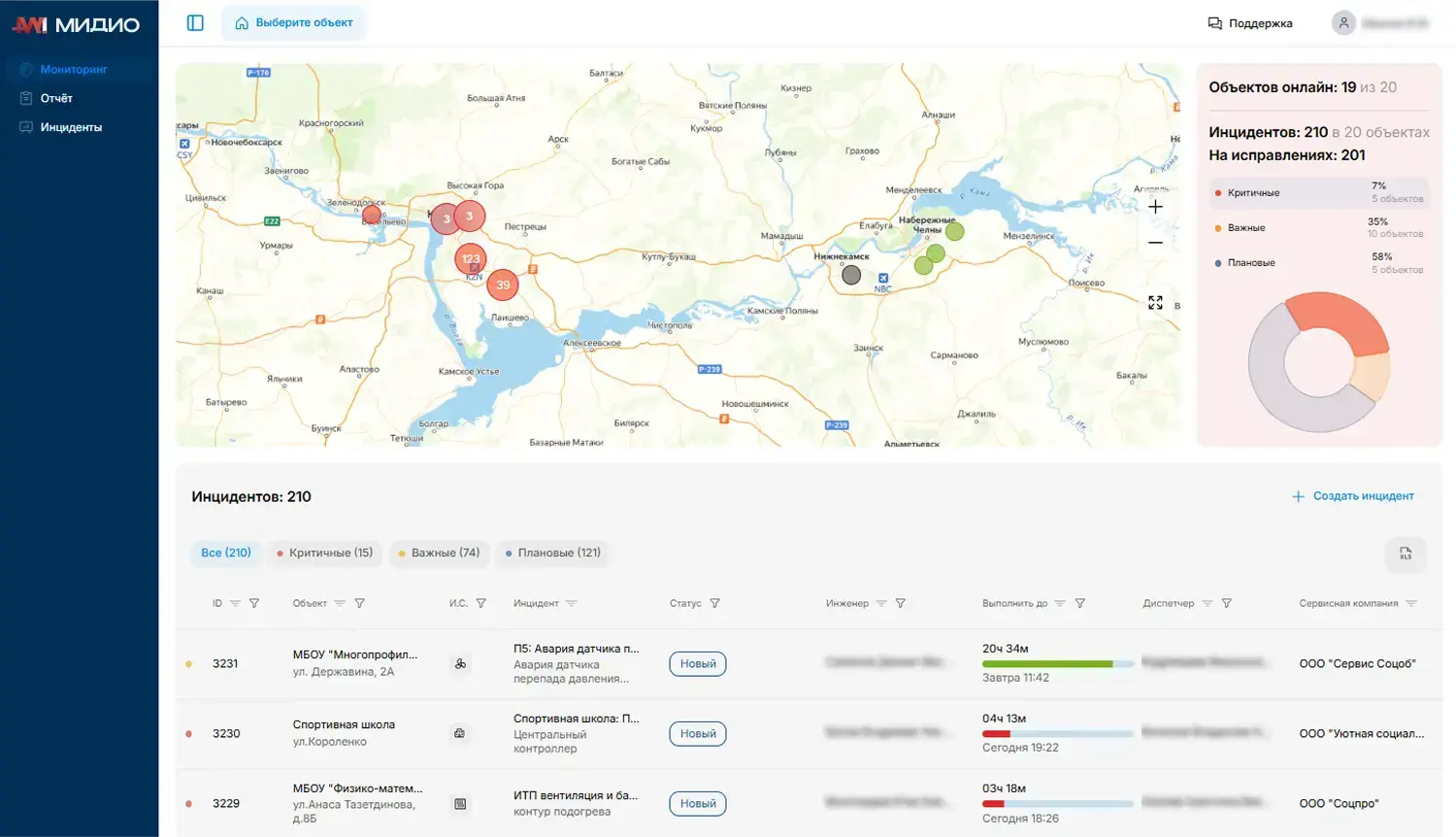The height and width of the screenshot is (837, 1456).
Task: Open the Выберите объект selector
Action: [x=293, y=22]
